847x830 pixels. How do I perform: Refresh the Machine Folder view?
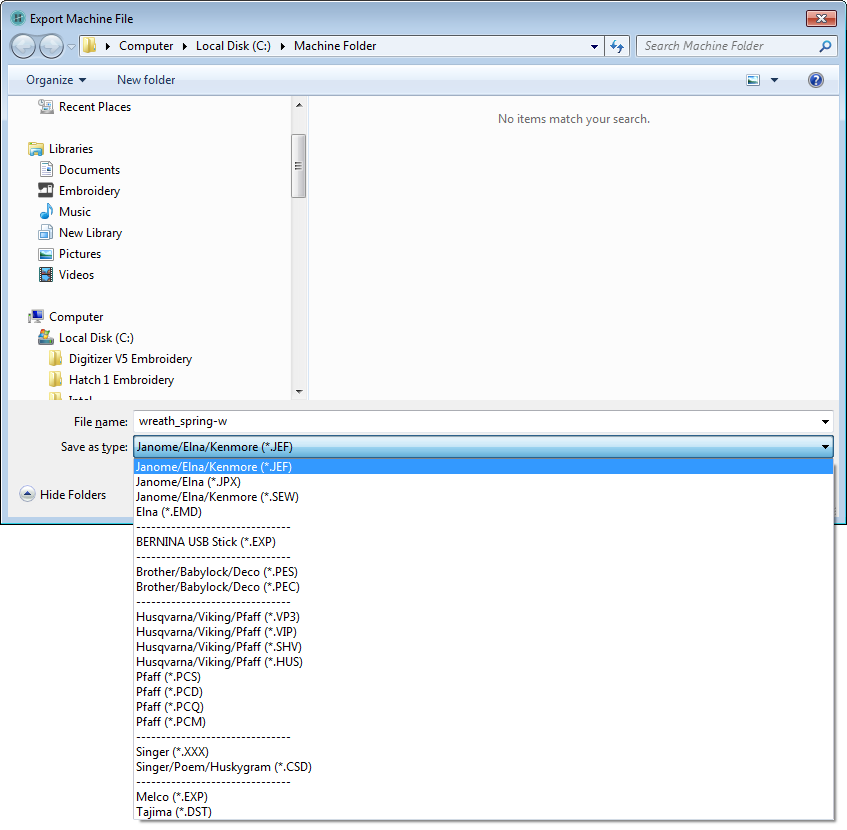[617, 46]
